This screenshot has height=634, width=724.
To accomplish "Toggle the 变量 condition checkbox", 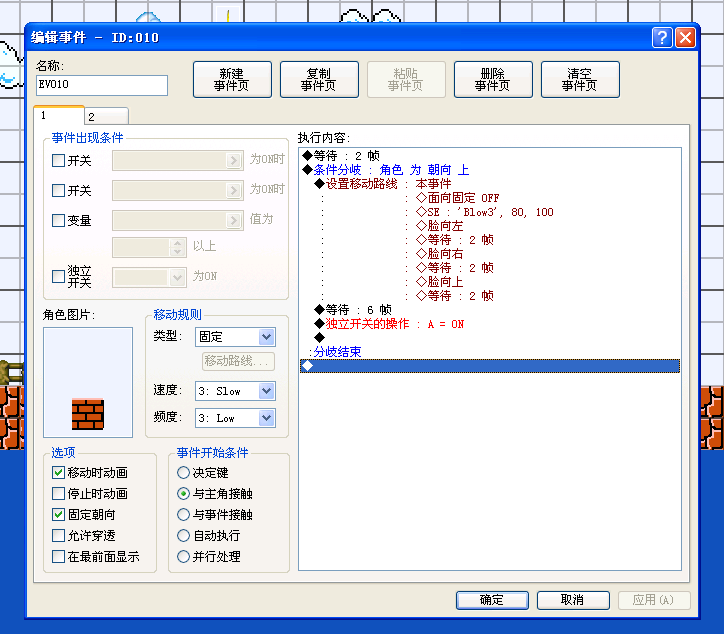I will pos(58,220).
